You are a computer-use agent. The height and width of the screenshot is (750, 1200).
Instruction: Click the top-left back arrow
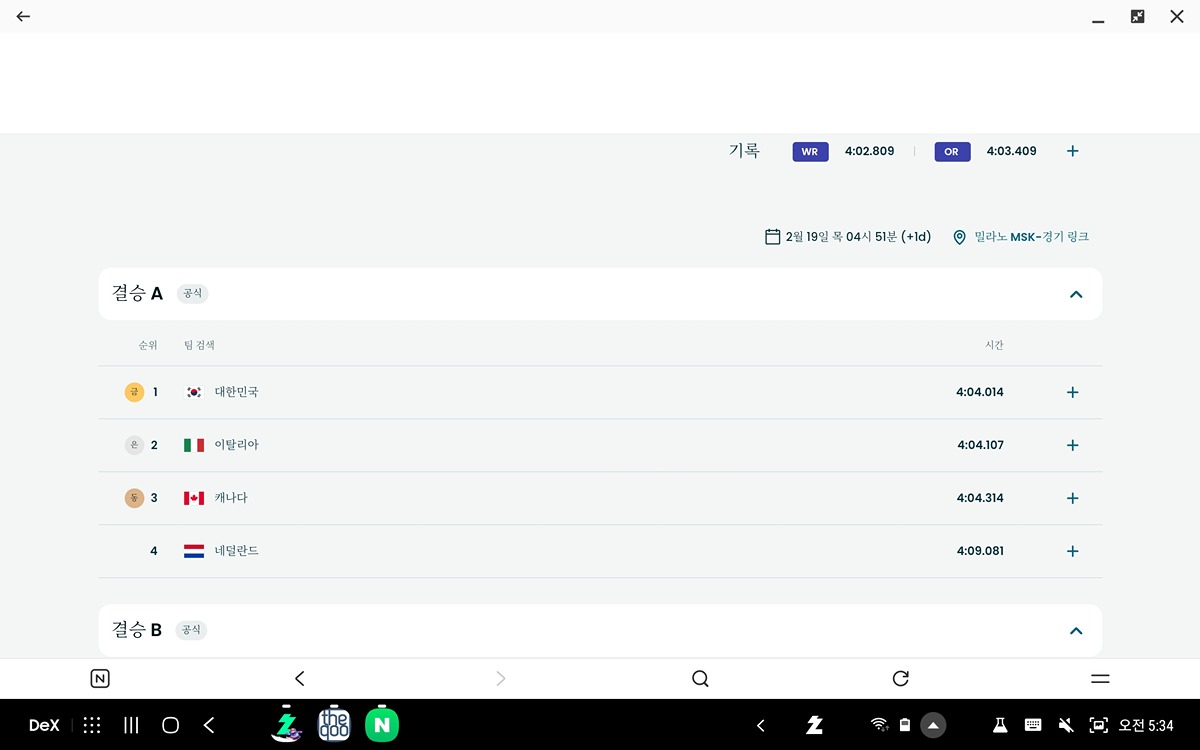click(23, 17)
